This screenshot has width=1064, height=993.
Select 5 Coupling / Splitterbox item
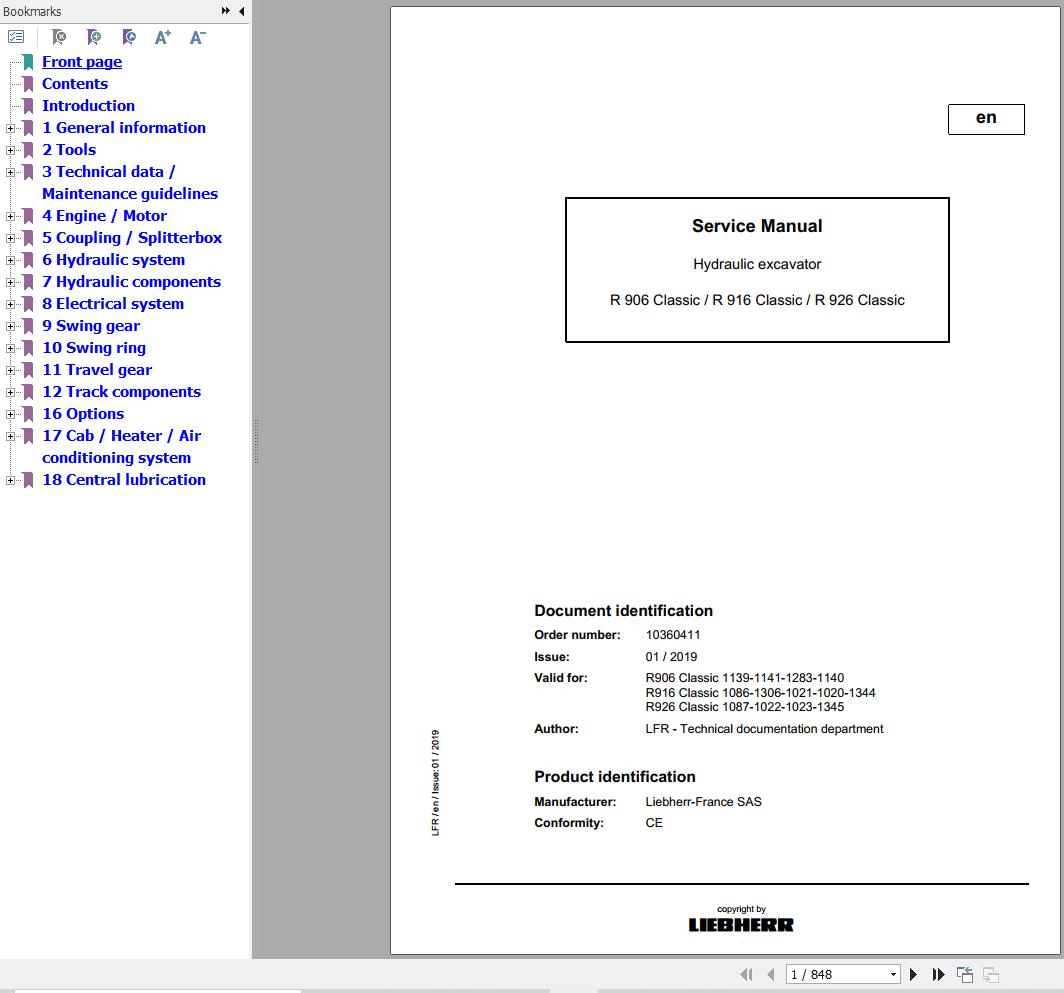coord(132,238)
